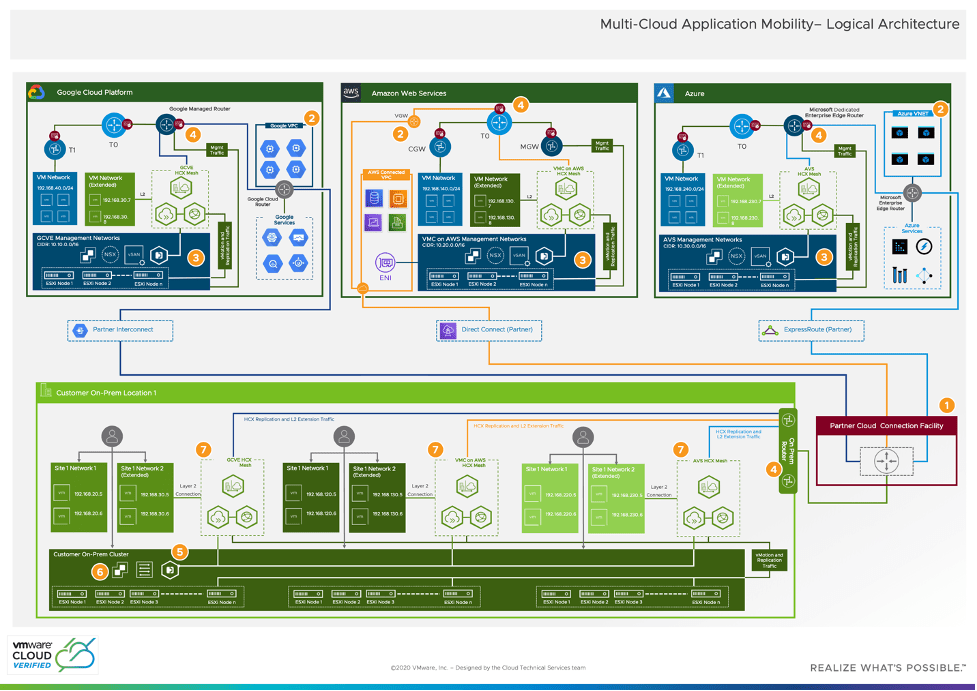Click the AWS logo in the header
The height and width of the screenshot is (691, 977).
(x=351, y=93)
